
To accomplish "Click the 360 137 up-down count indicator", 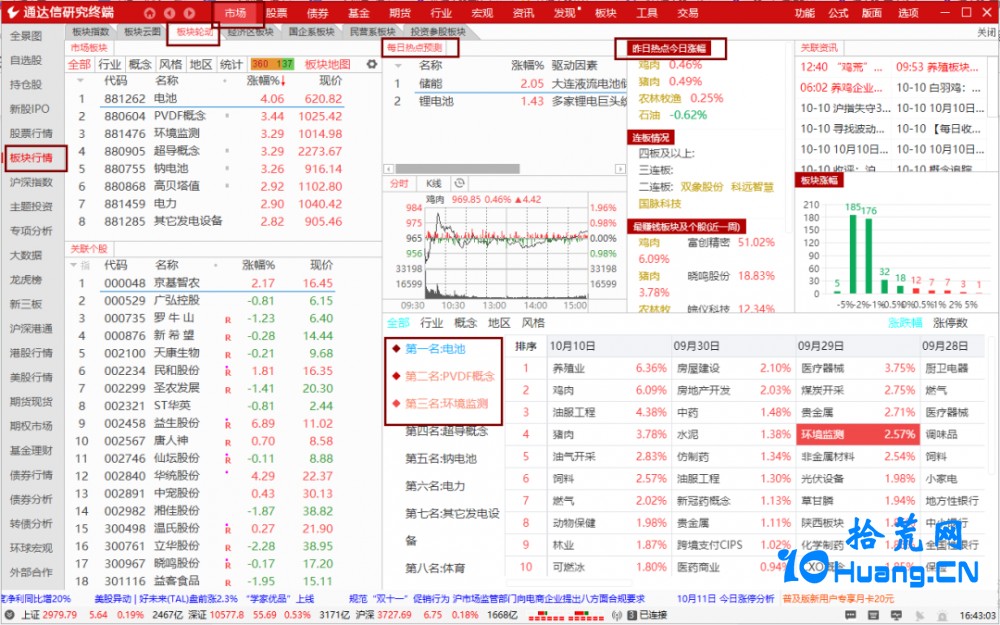I will [x=272, y=64].
